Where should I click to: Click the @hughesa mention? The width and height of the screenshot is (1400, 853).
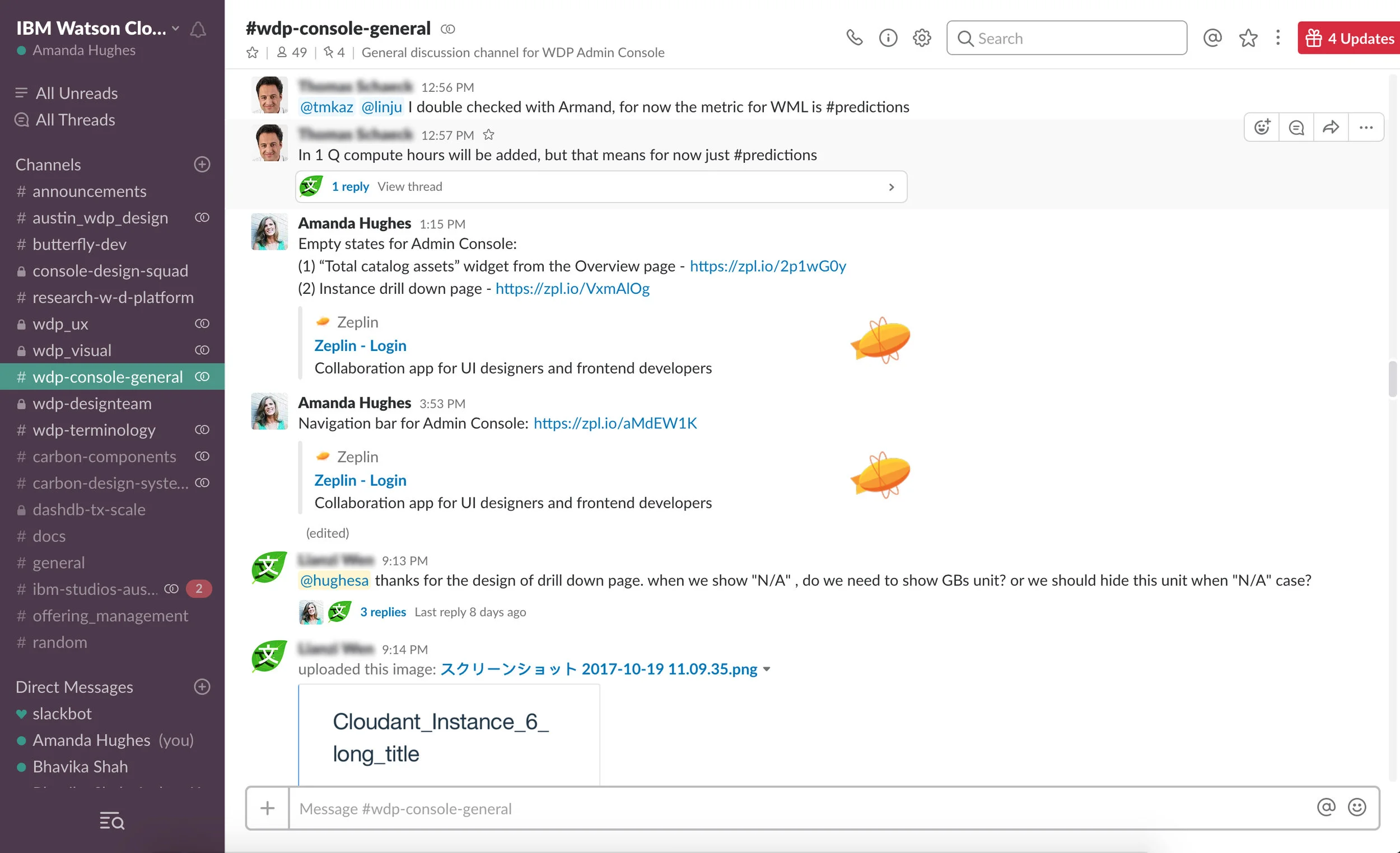334,580
